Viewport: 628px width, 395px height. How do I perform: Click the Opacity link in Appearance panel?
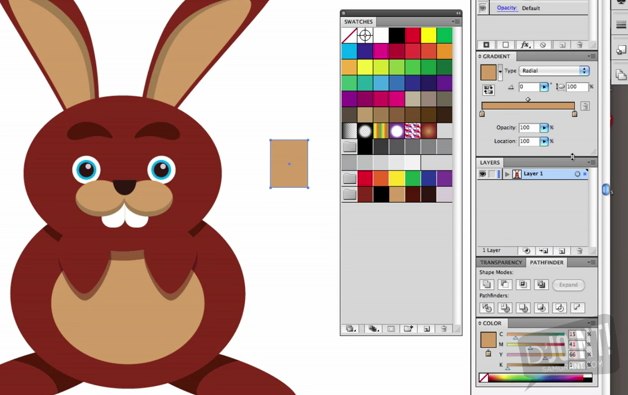point(507,8)
